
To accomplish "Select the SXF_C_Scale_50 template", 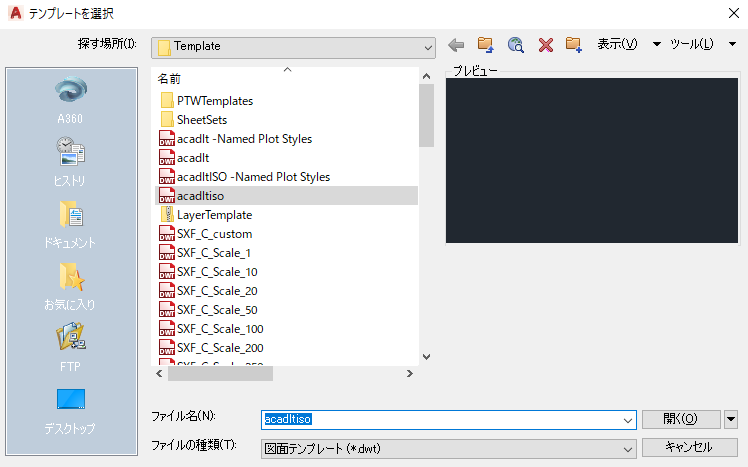I will click(217, 311).
